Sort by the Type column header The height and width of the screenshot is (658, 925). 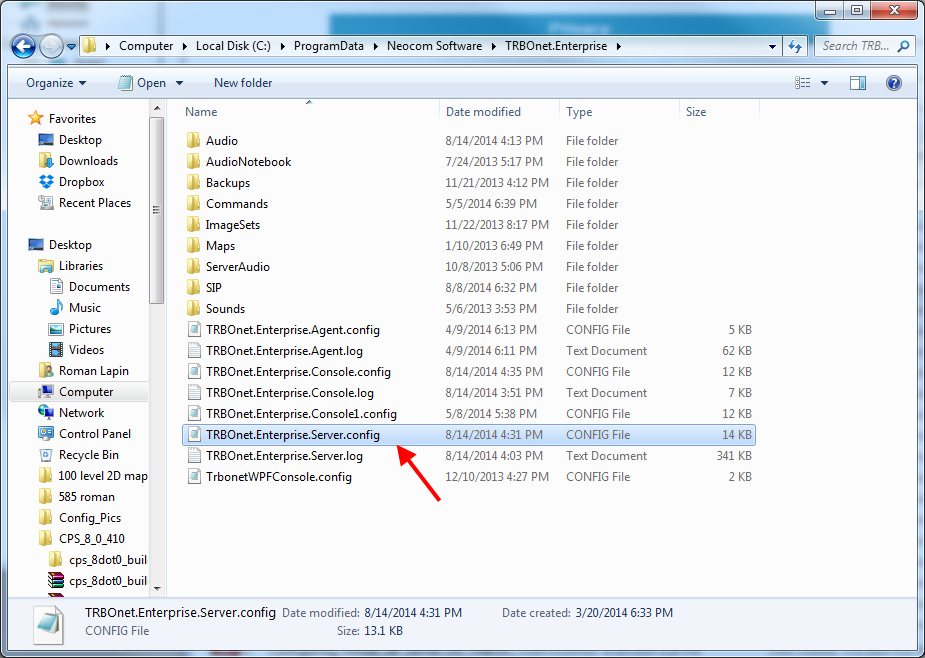pyautogui.click(x=579, y=112)
